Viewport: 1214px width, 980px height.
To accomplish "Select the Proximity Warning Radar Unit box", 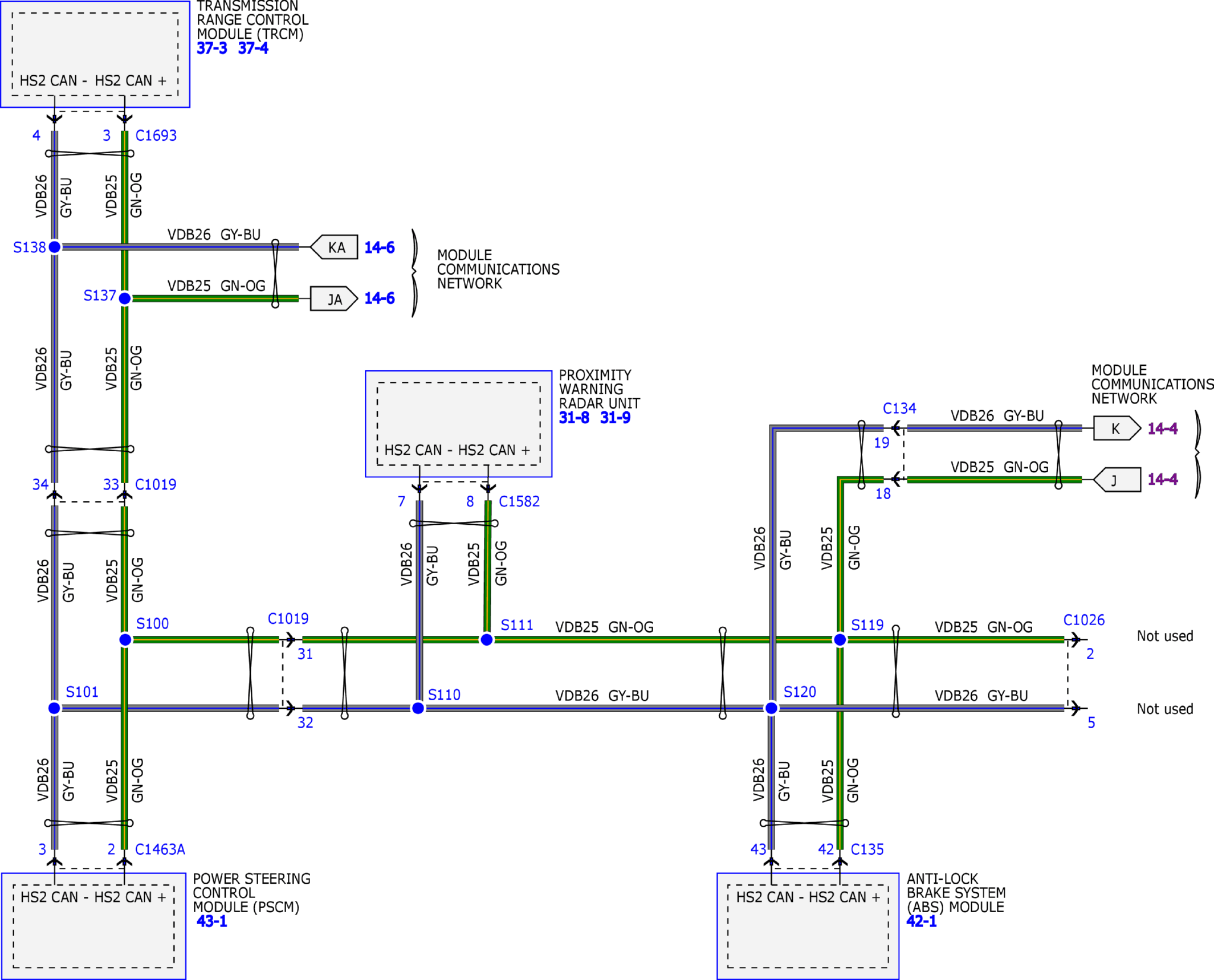I will coord(459,424).
